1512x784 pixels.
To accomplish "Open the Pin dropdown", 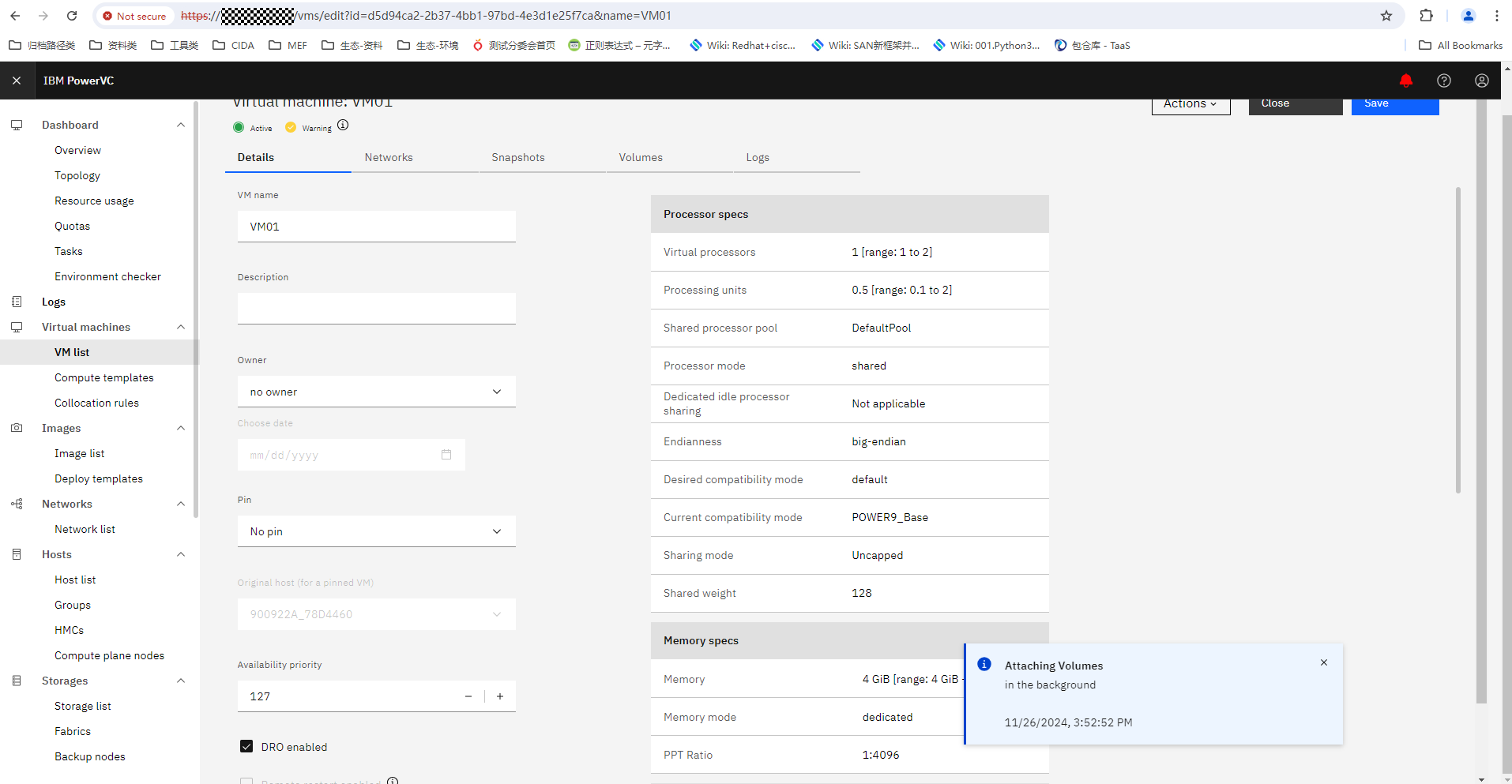I will click(x=376, y=531).
